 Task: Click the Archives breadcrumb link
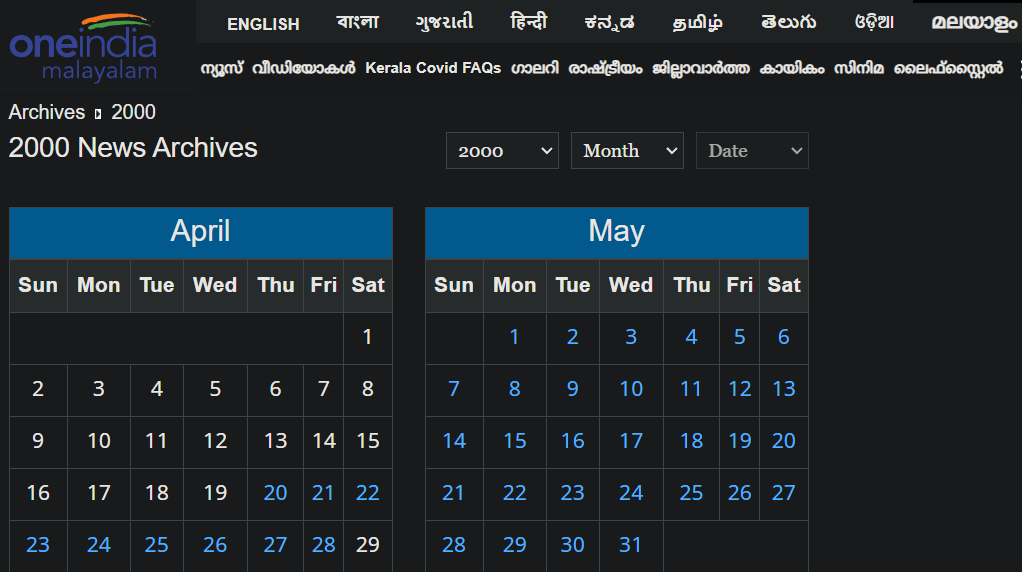coord(47,112)
